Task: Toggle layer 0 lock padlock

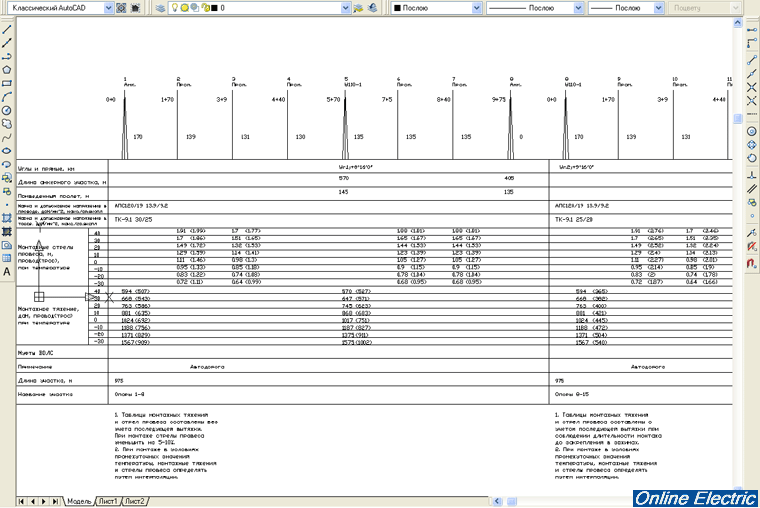Action: pyautogui.click(x=205, y=8)
